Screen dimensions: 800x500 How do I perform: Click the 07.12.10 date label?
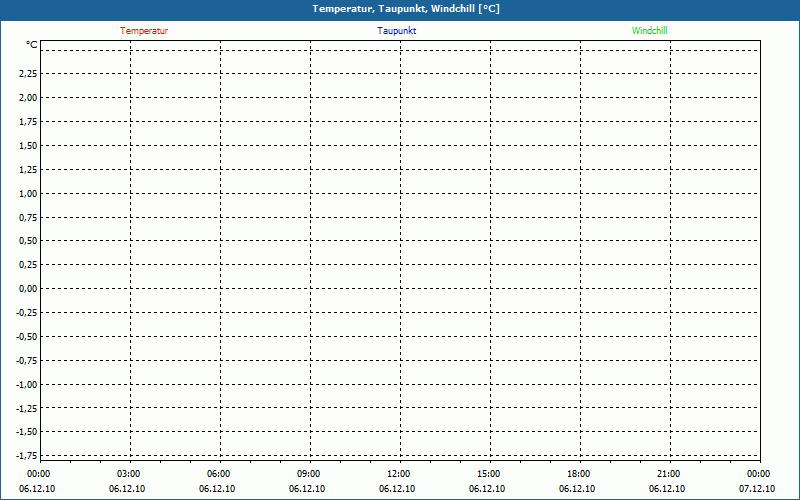click(757, 489)
